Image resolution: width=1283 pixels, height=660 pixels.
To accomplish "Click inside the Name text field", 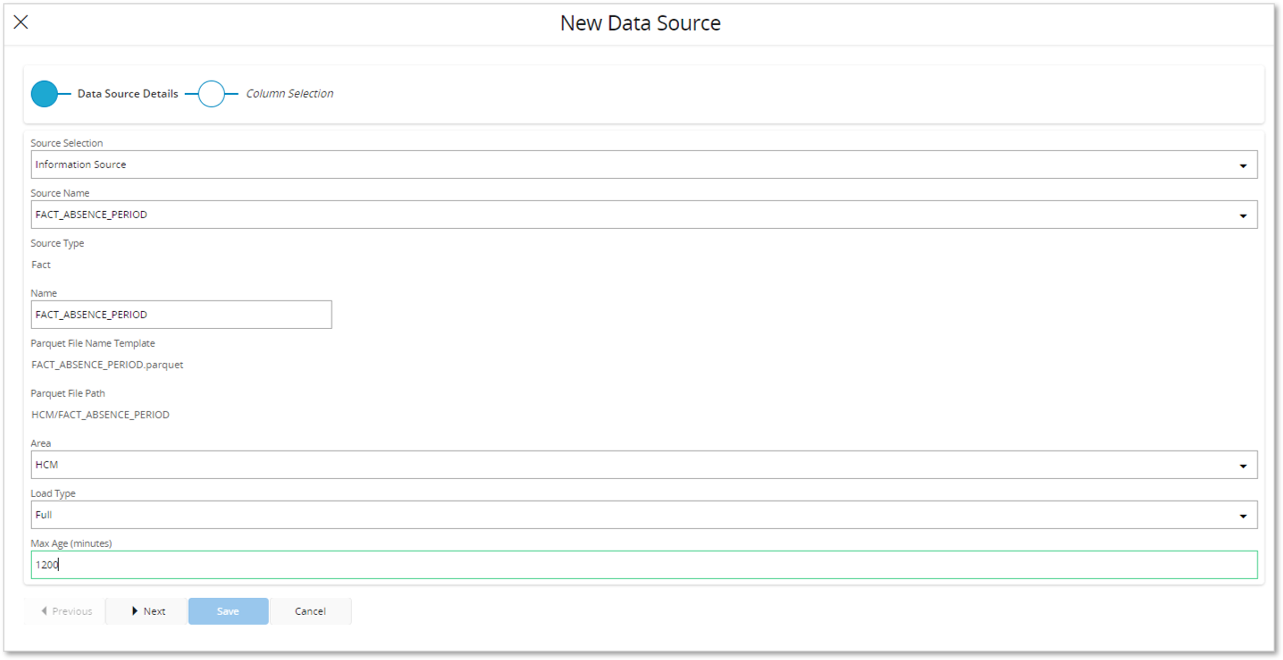I will 180,314.
